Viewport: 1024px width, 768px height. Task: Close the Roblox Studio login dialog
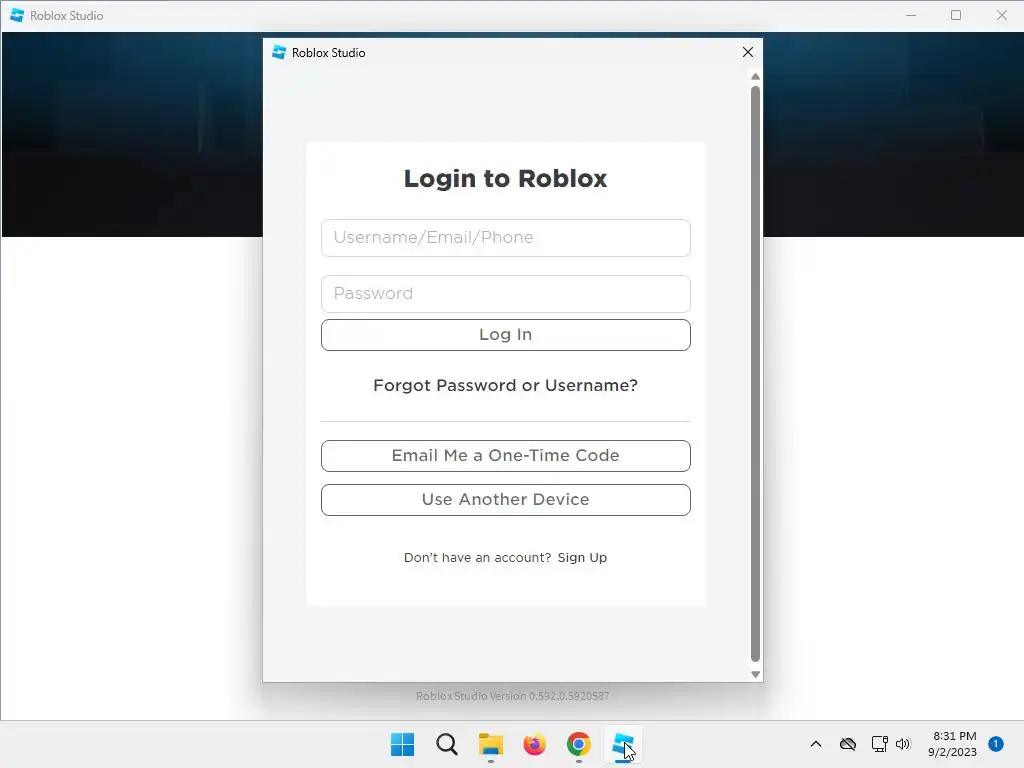click(x=748, y=52)
